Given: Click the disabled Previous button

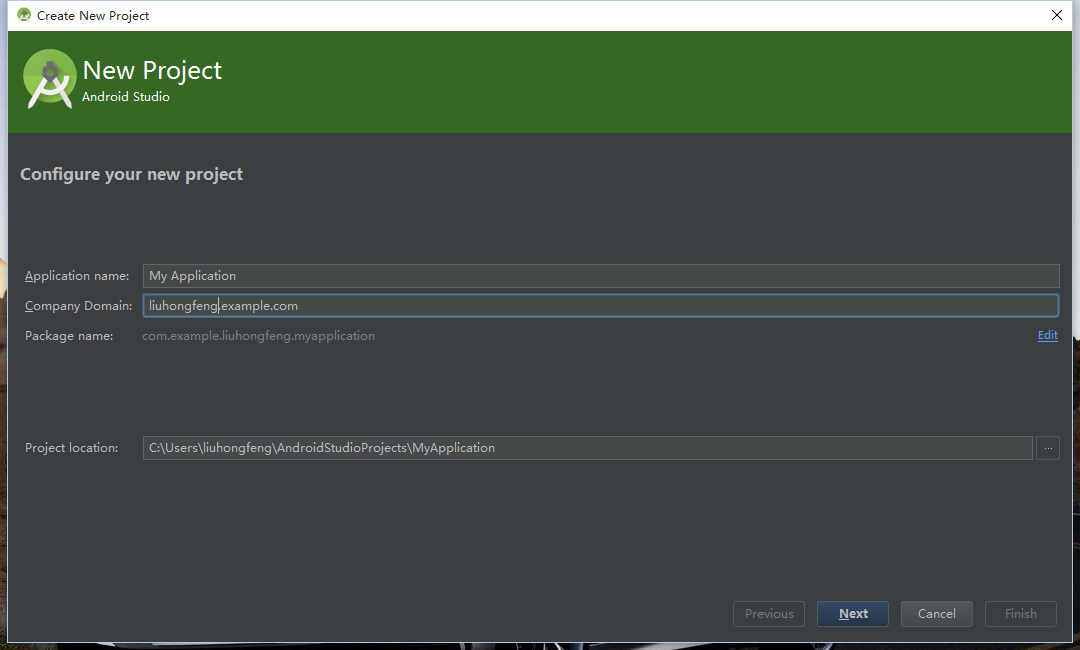Looking at the screenshot, I should pyautogui.click(x=769, y=614).
